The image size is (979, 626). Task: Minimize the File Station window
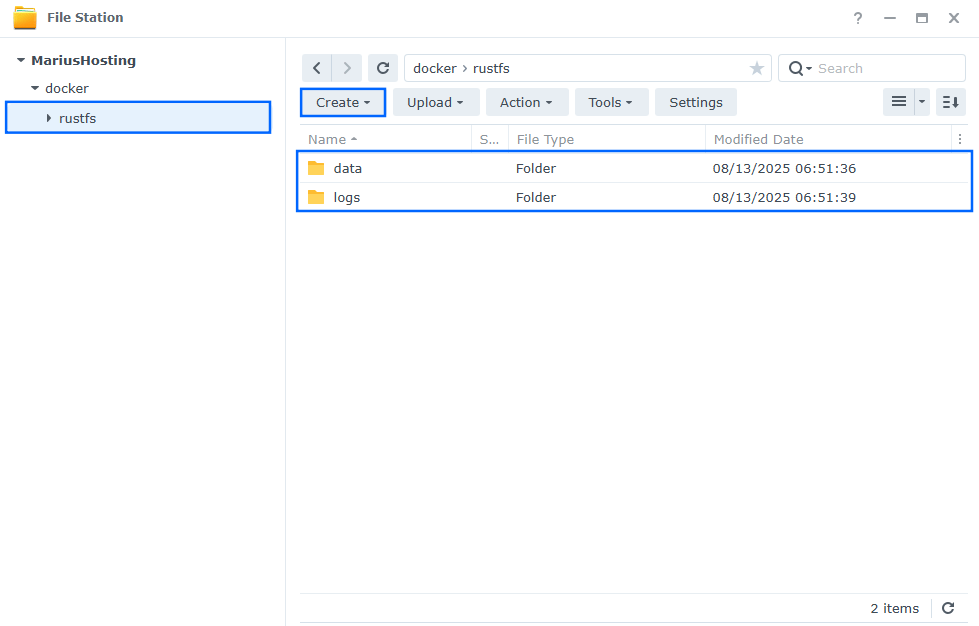[x=890, y=18]
